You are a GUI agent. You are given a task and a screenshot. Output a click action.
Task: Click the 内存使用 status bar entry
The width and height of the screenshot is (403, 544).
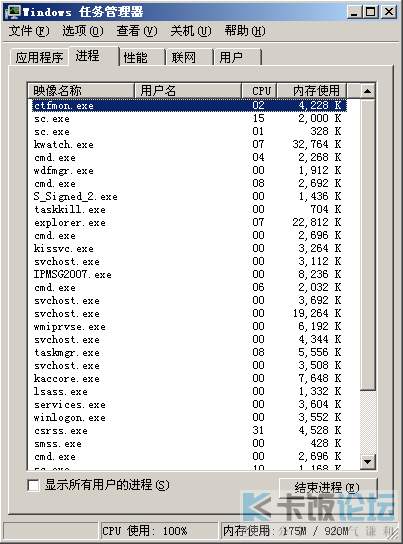tap(285, 530)
